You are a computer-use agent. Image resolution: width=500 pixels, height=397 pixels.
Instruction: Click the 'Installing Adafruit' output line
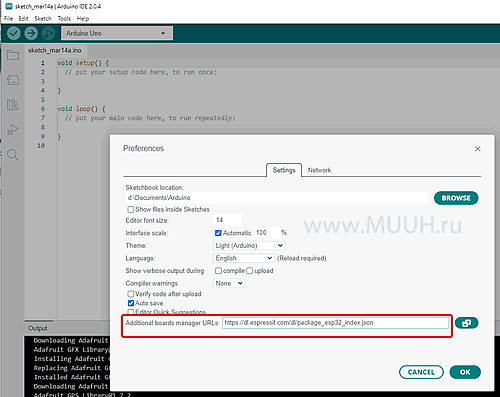pos(72,359)
